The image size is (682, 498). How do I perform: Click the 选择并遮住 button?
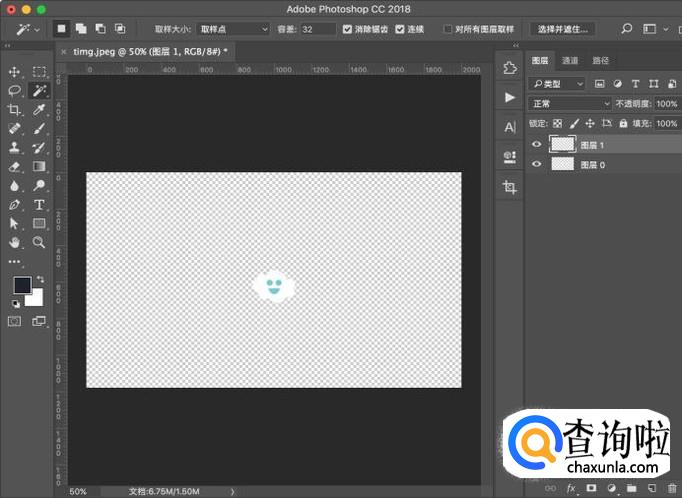[562, 30]
